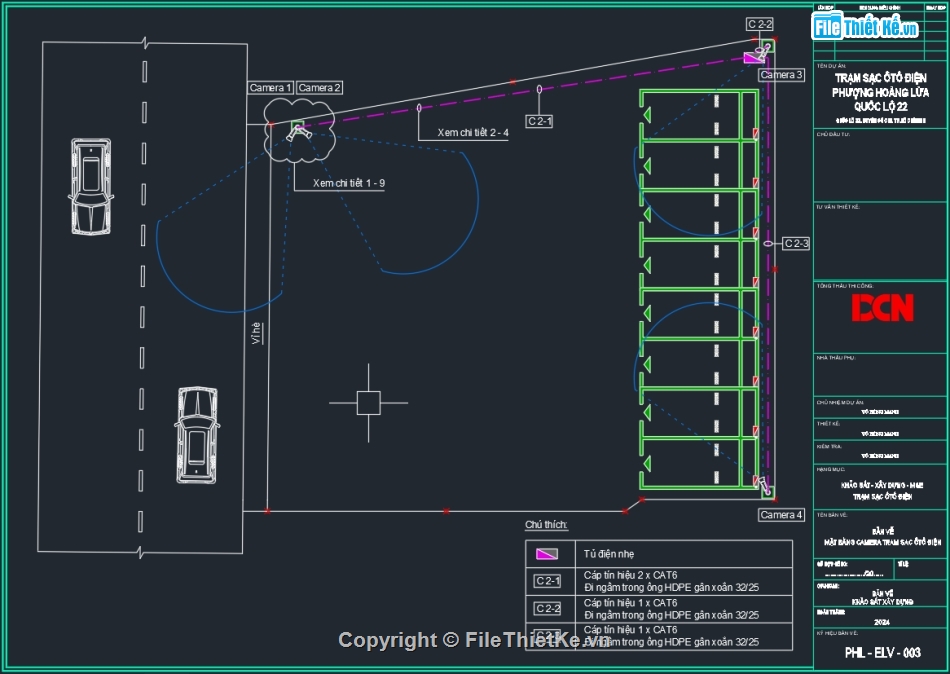
Task: Click the camera symbol inside the revision cloud
Action: (x=298, y=130)
